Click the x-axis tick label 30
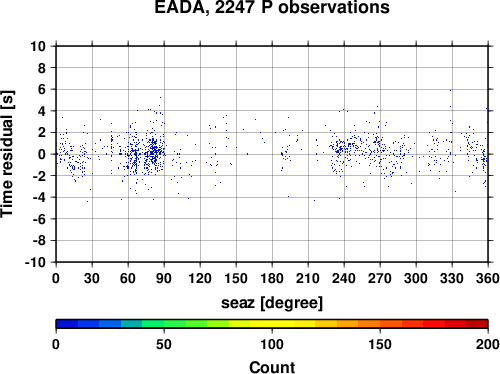Screen dimensions: 500x374 tap(92, 278)
